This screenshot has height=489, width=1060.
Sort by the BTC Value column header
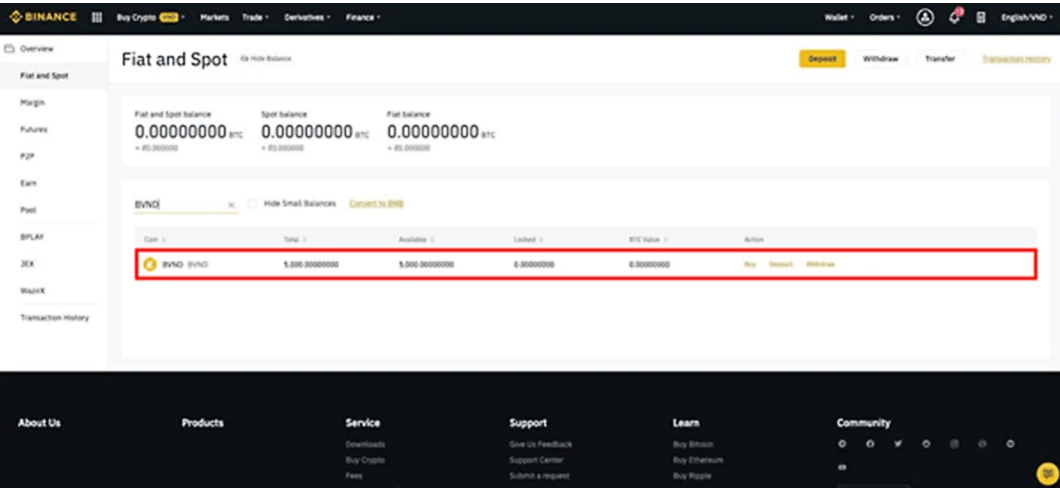pyautogui.click(x=648, y=240)
